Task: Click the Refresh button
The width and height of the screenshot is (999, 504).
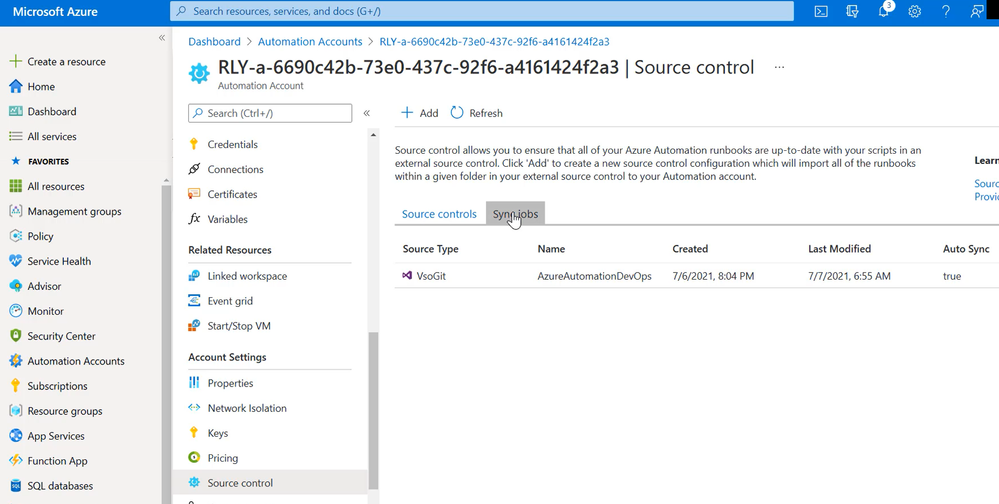Action: [477, 113]
